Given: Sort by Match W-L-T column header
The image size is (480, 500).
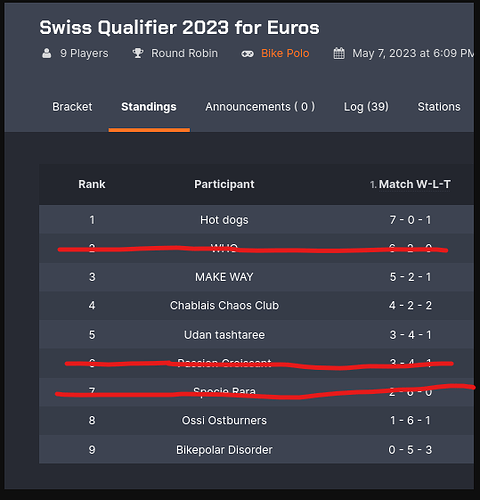Looking at the screenshot, I should pyautogui.click(x=410, y=184).
